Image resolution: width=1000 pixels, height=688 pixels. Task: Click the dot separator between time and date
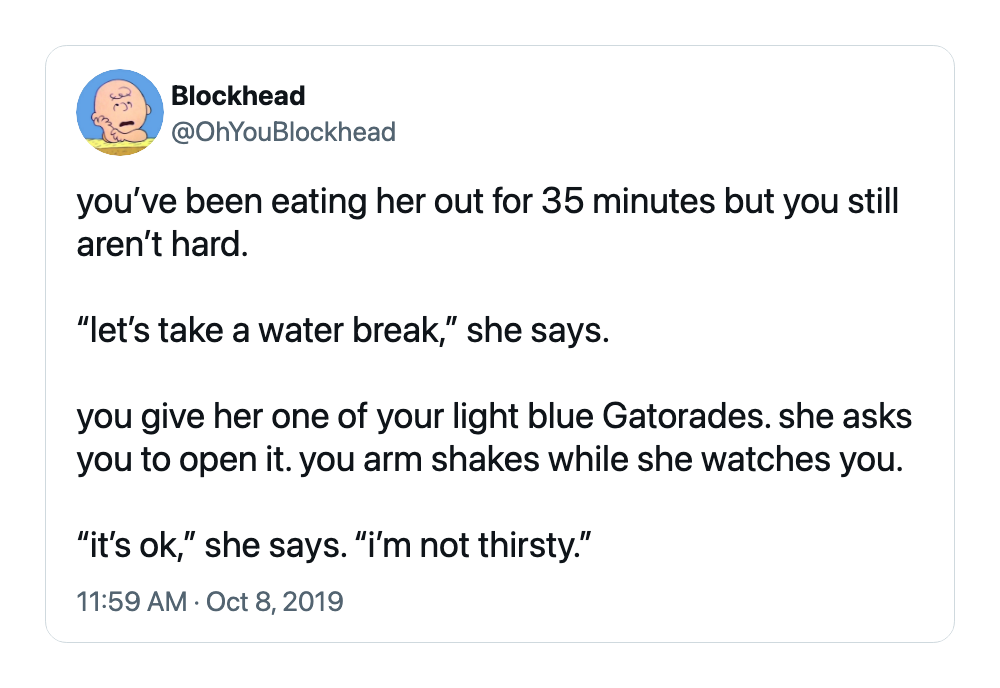pyautogui.click(x=197, y=602)
